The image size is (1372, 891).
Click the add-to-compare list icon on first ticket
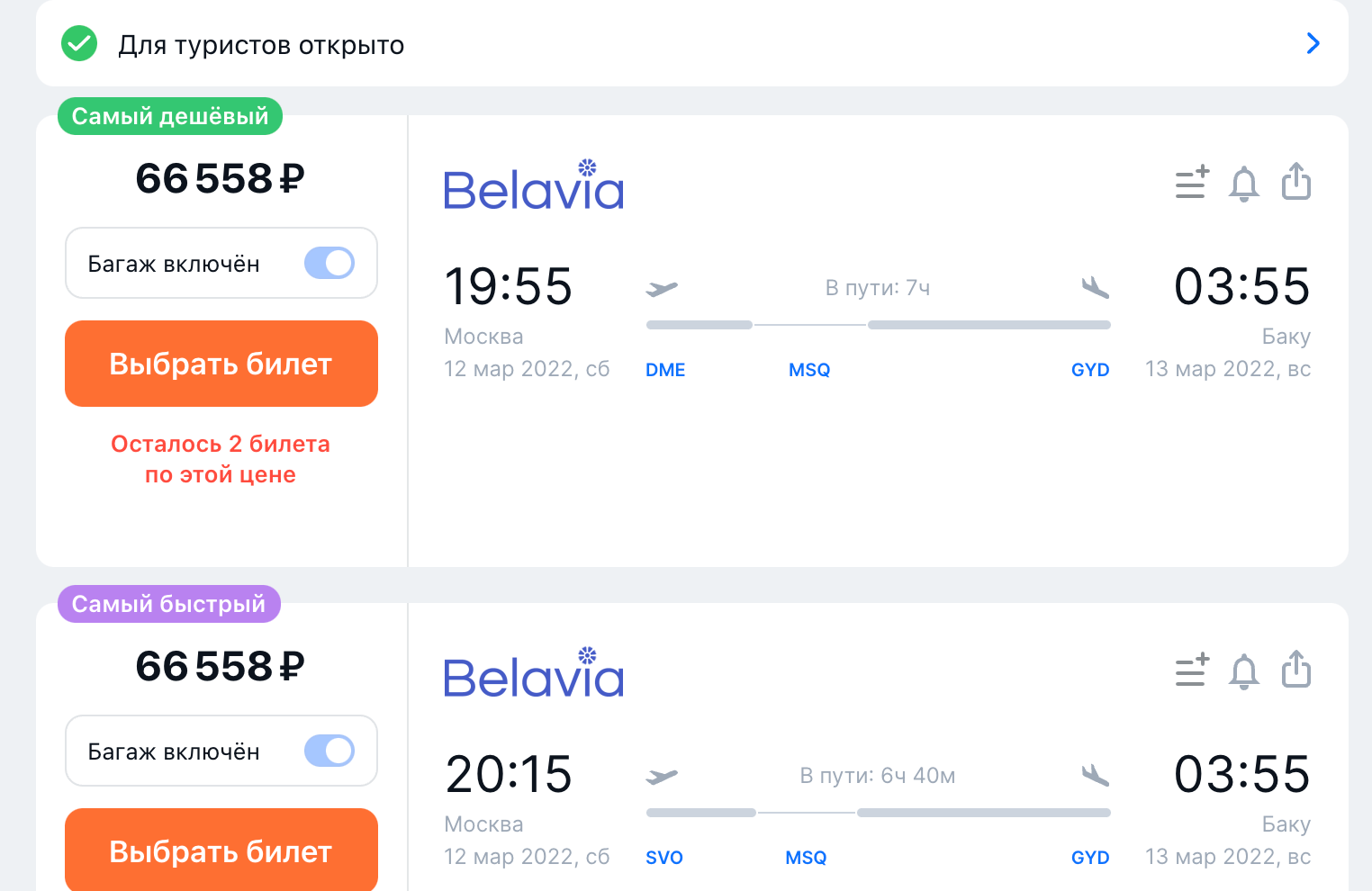click(x=1191, y=183)
